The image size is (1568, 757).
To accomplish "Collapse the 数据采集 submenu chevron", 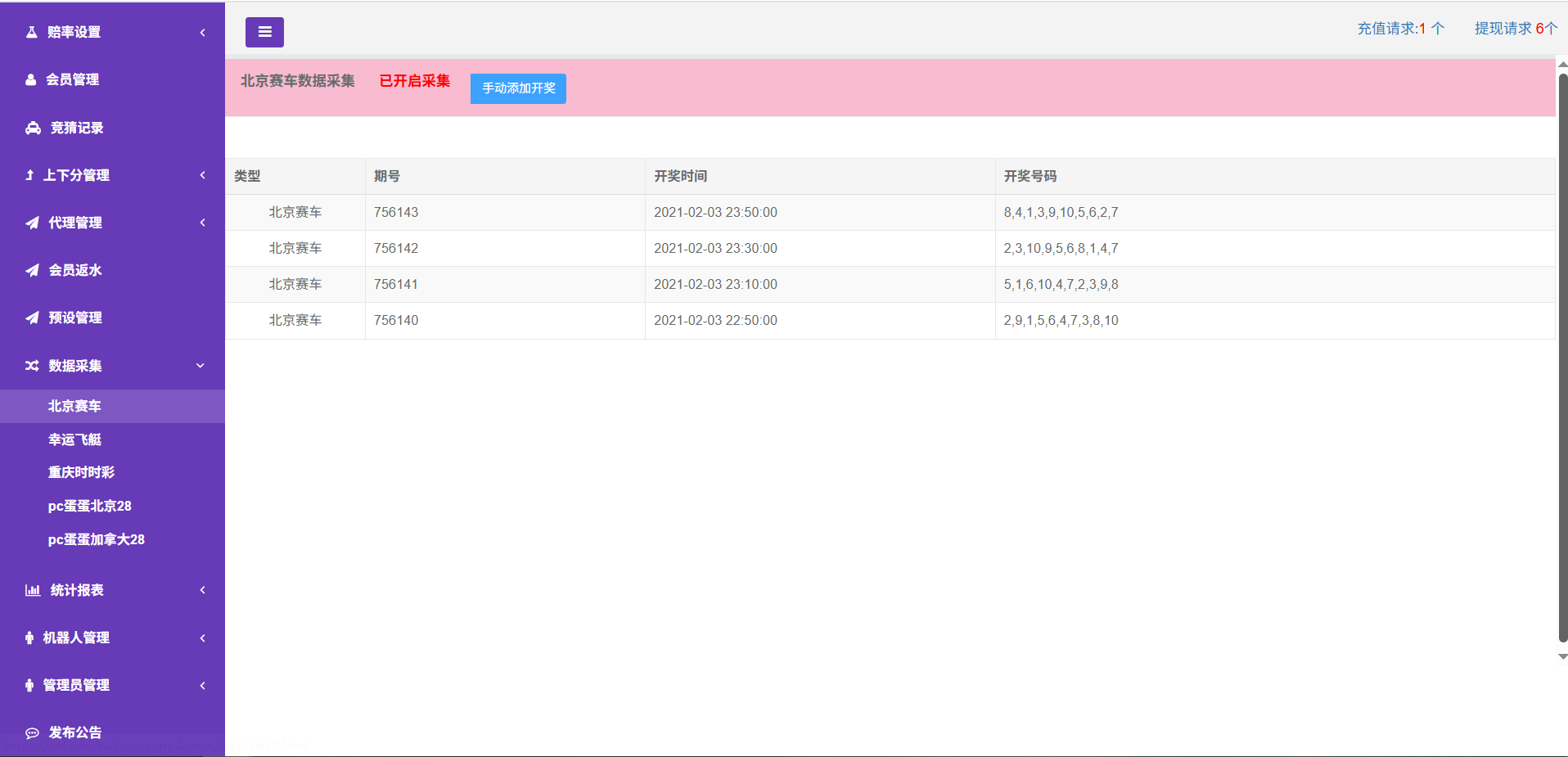I will pos(201,366).
